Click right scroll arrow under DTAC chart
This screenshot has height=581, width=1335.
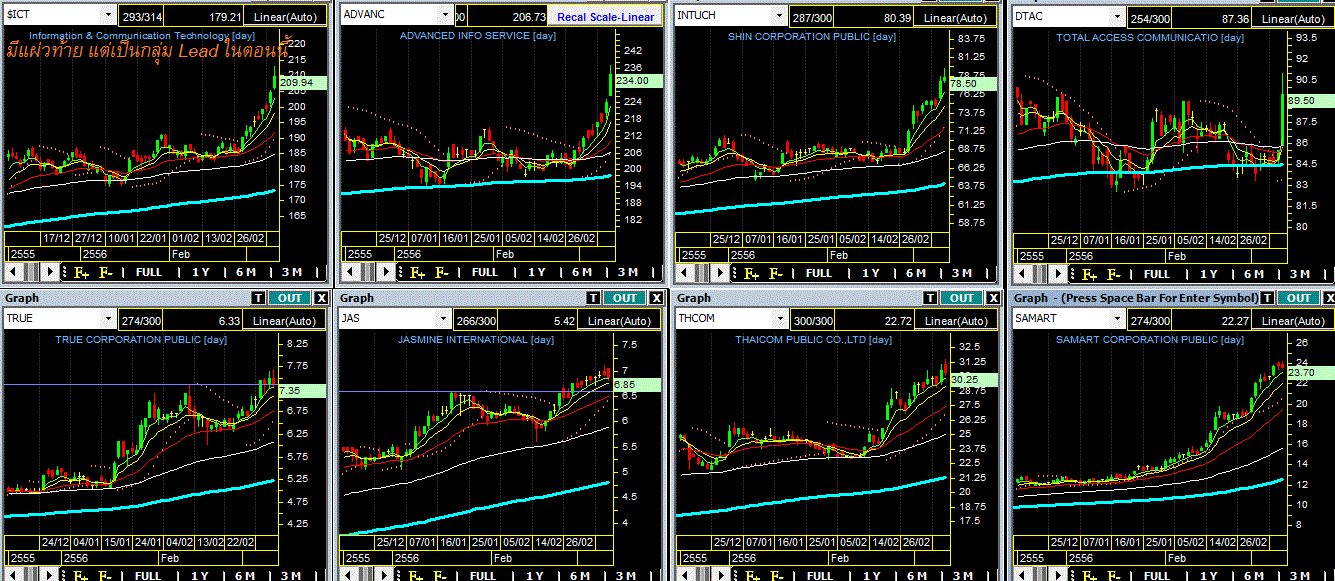(x=1056, y=272)
